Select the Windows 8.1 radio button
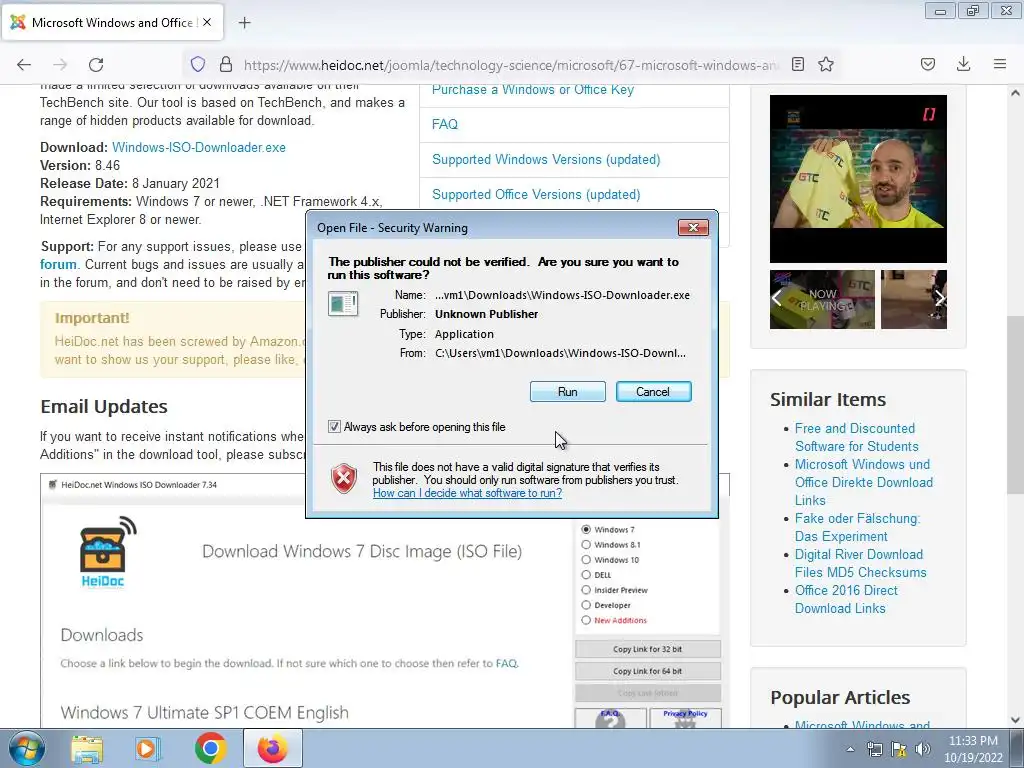This screenshot has height=768, width=1024. click(586, 545)
